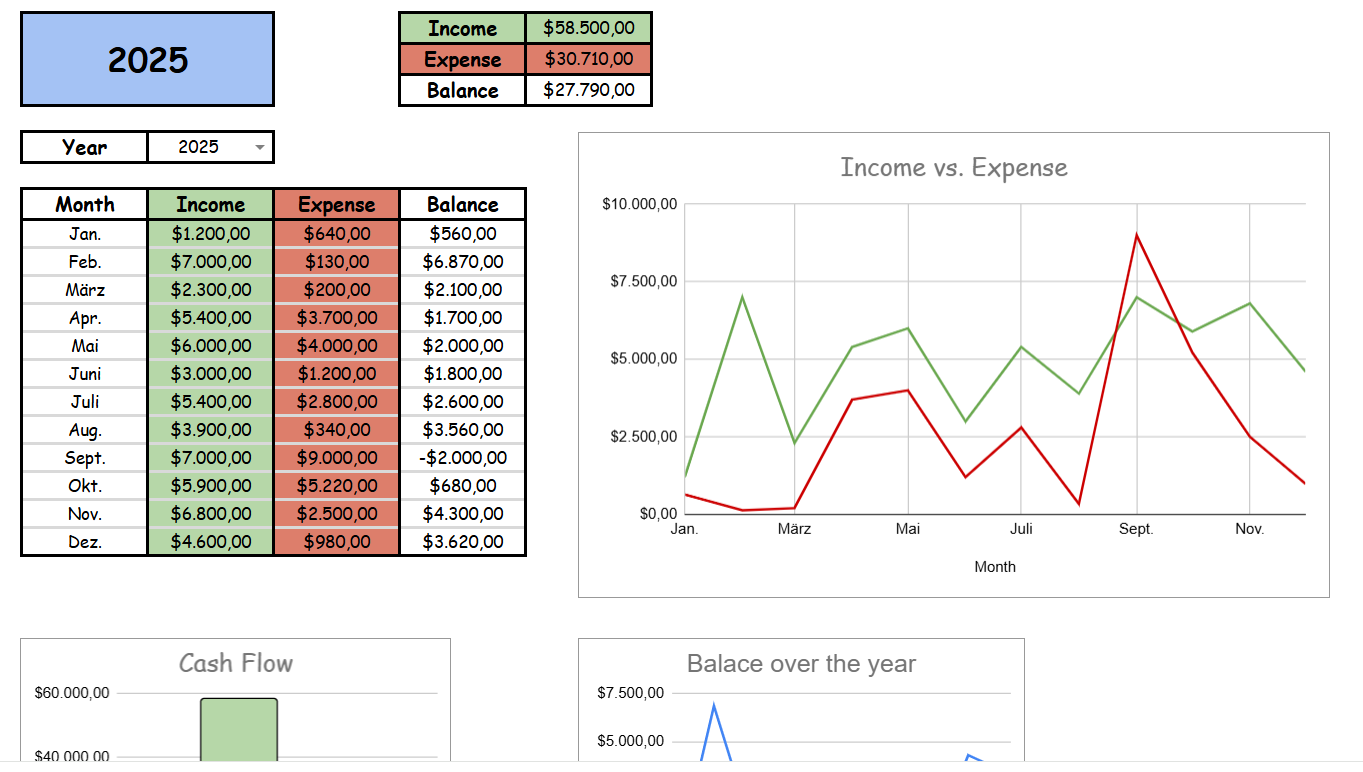The height and width of the screenshot is (772, 1363).
Task: Select the Expense column header in monthly table
Action: click(336, 204)
